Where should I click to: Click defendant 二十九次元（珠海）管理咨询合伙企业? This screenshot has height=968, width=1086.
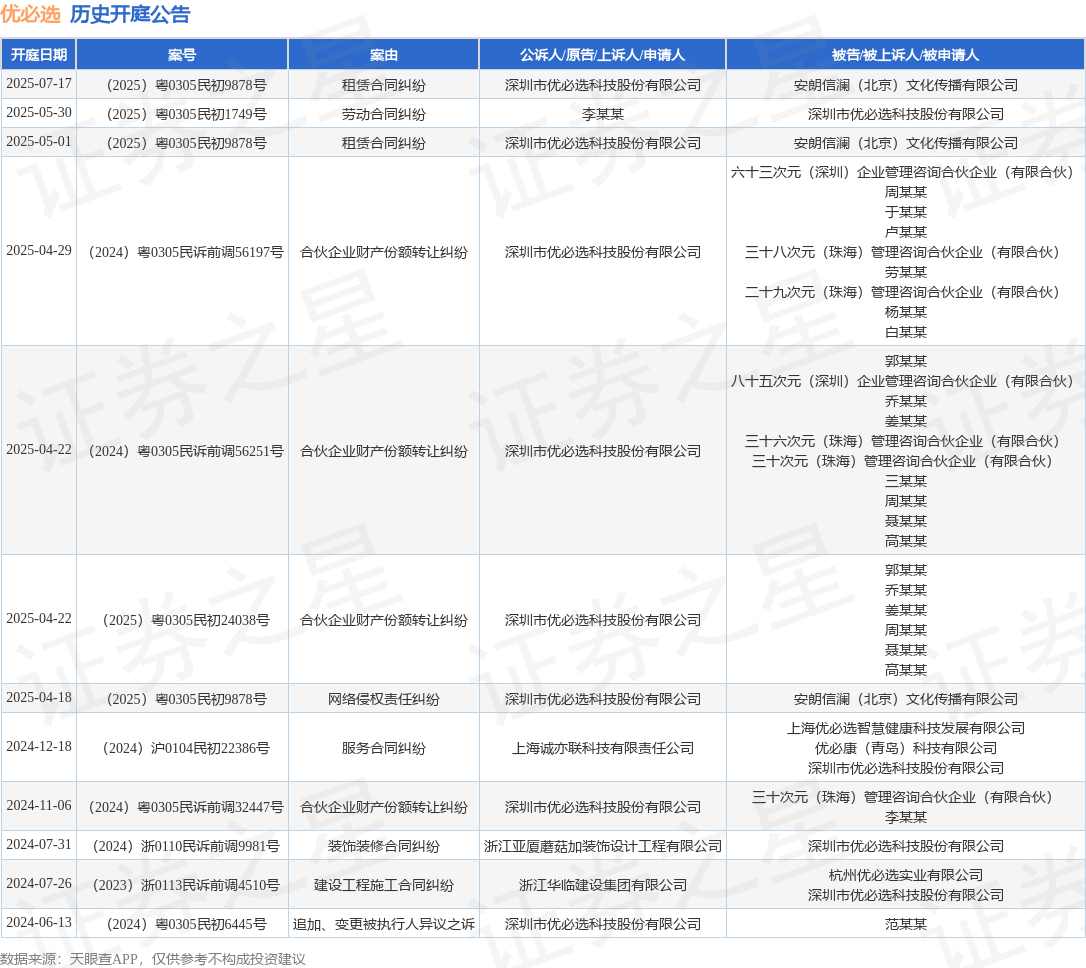coord(902,292)
